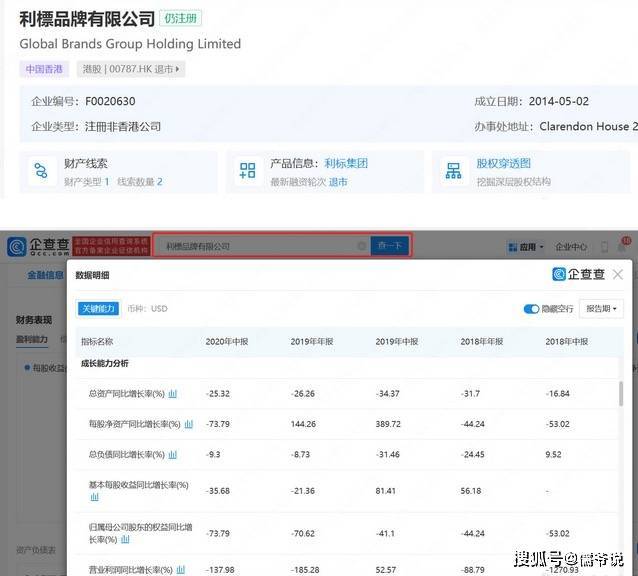Screen dimensions: 638x576
Task: Select value -137.98 in 营业利润 row
Action: click(220, 570)
